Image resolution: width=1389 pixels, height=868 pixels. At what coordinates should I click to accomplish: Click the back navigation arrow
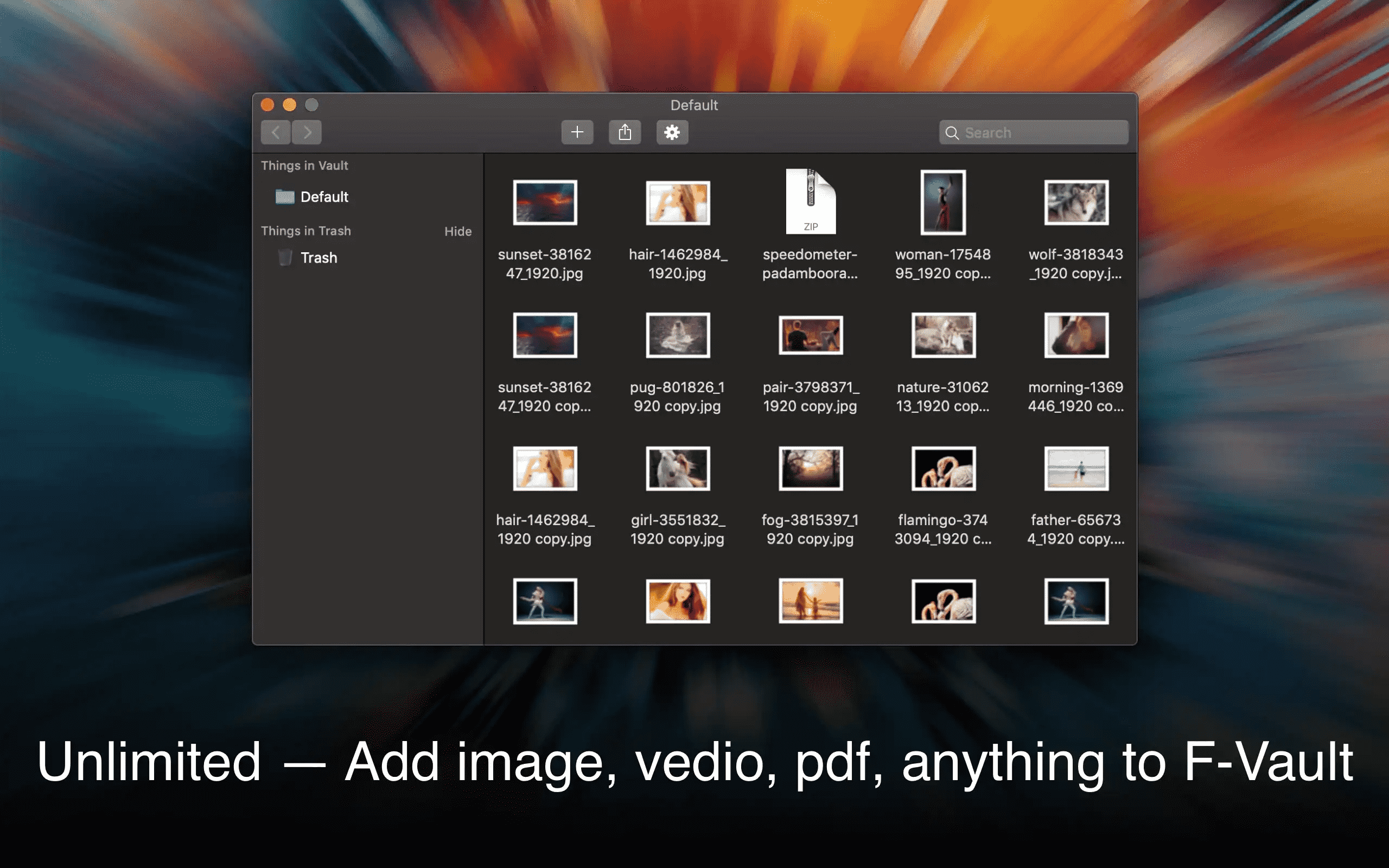(x=276, y=132)
